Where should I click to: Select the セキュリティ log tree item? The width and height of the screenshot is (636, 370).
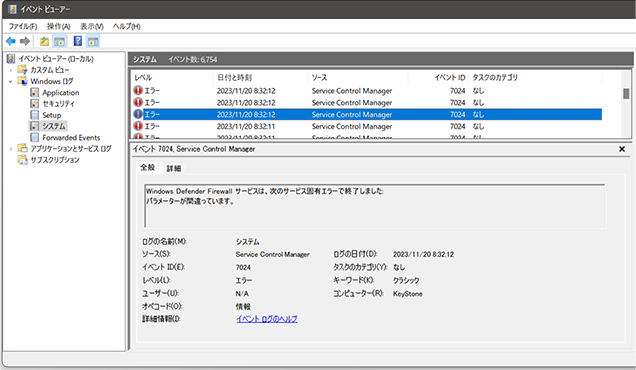click(x=58, y=103)
